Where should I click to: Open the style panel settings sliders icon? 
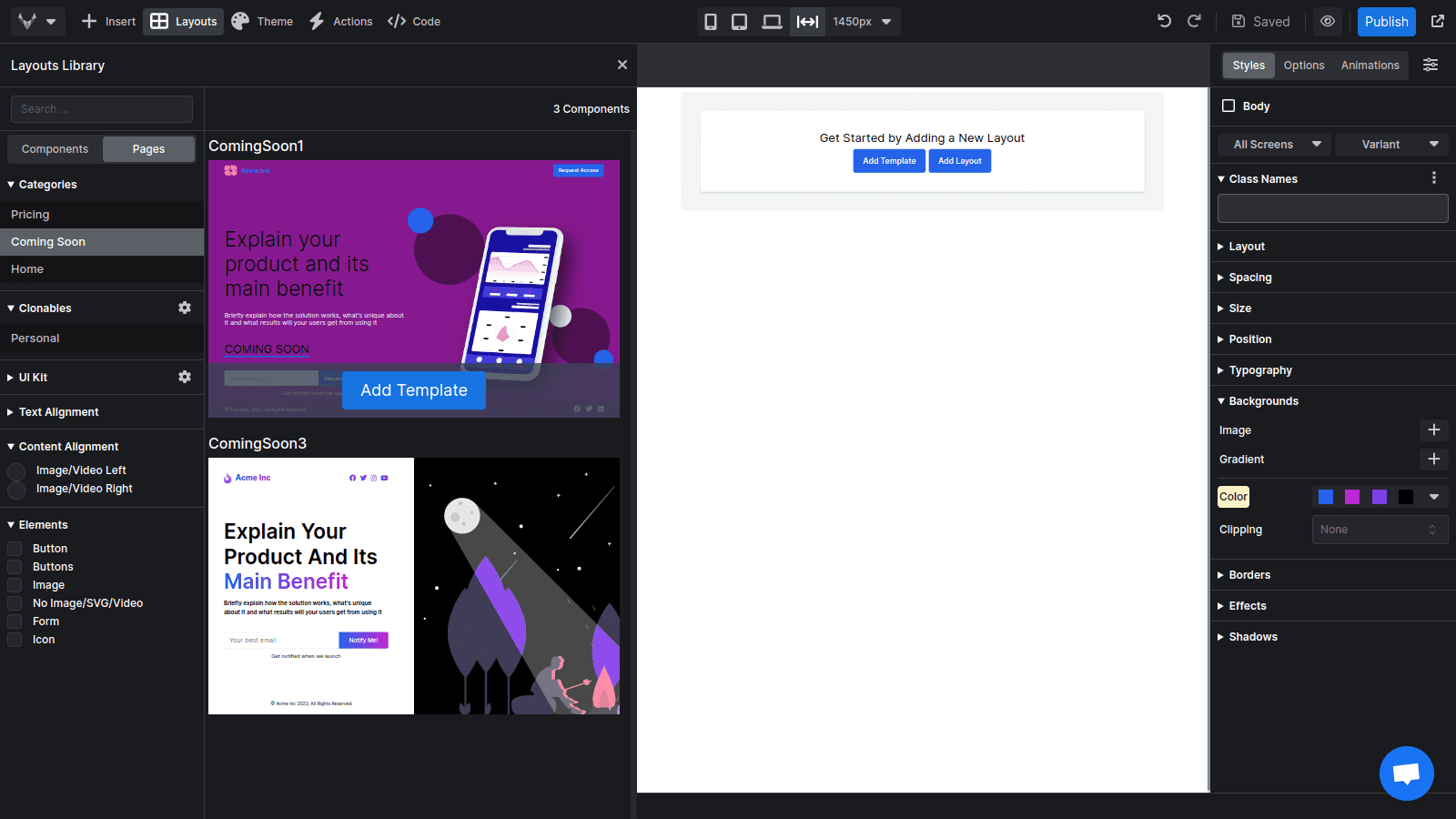click(x=1431, y=65)
